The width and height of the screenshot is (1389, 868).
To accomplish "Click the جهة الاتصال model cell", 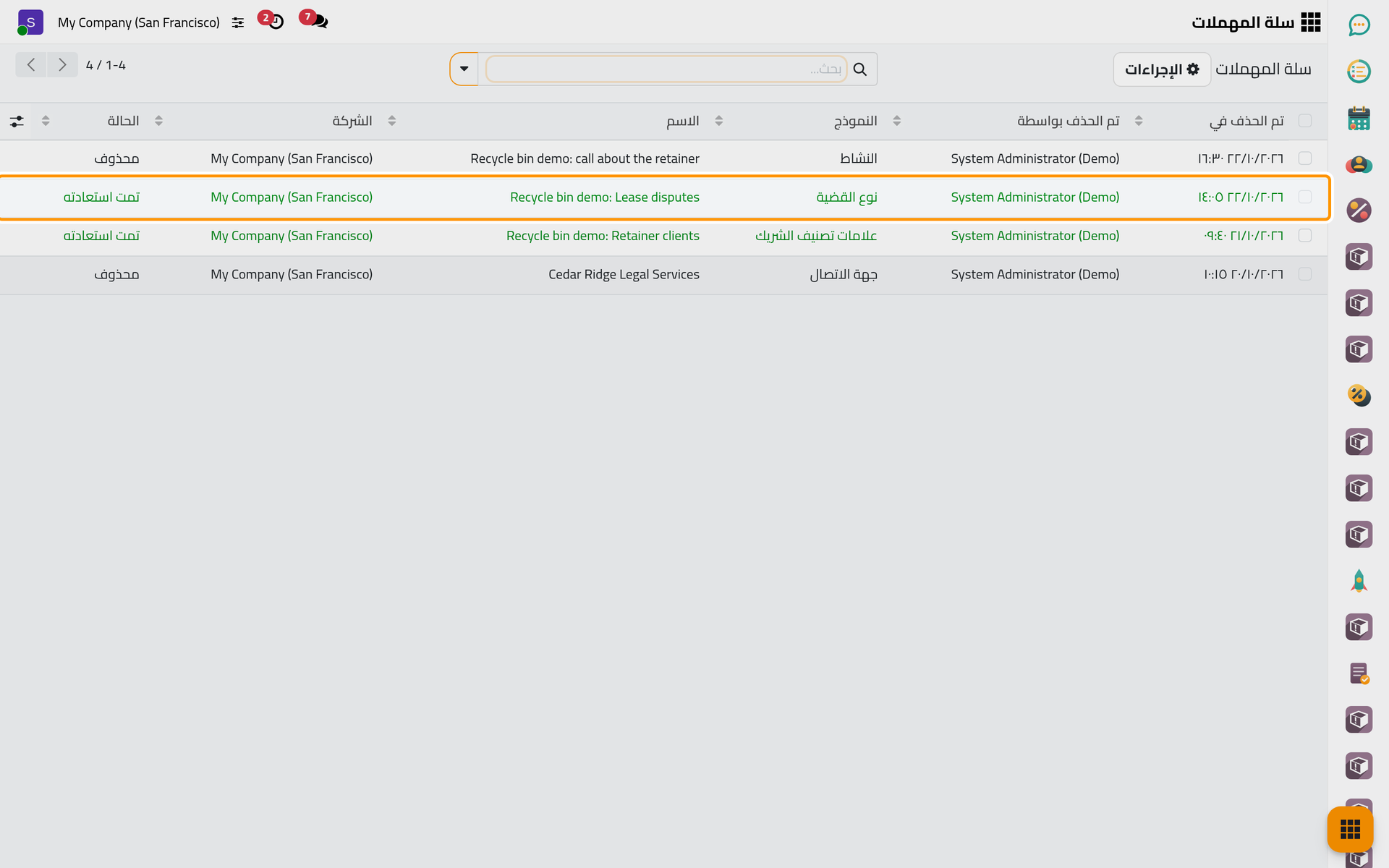I will coord(843,274).
